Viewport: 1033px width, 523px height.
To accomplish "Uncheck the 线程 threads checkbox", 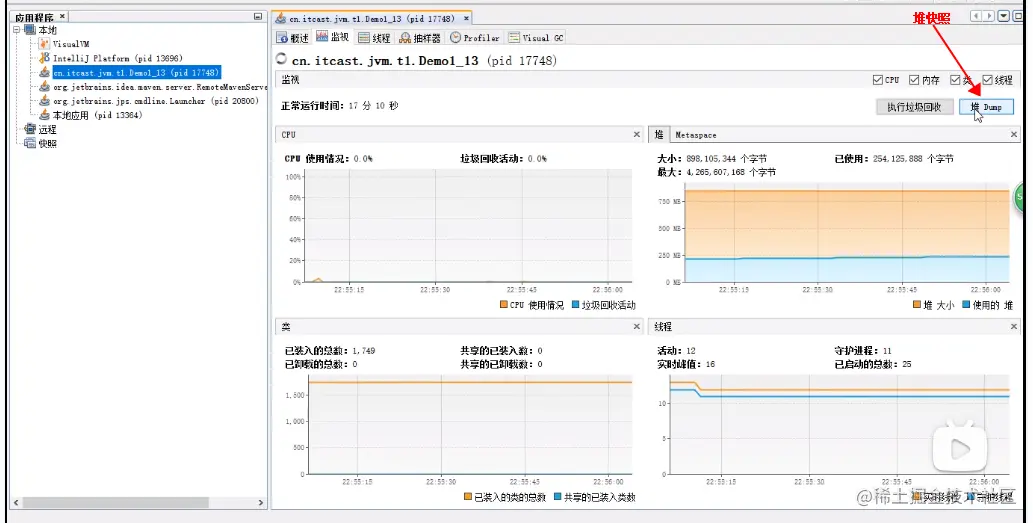I will (x=987, y=80).
